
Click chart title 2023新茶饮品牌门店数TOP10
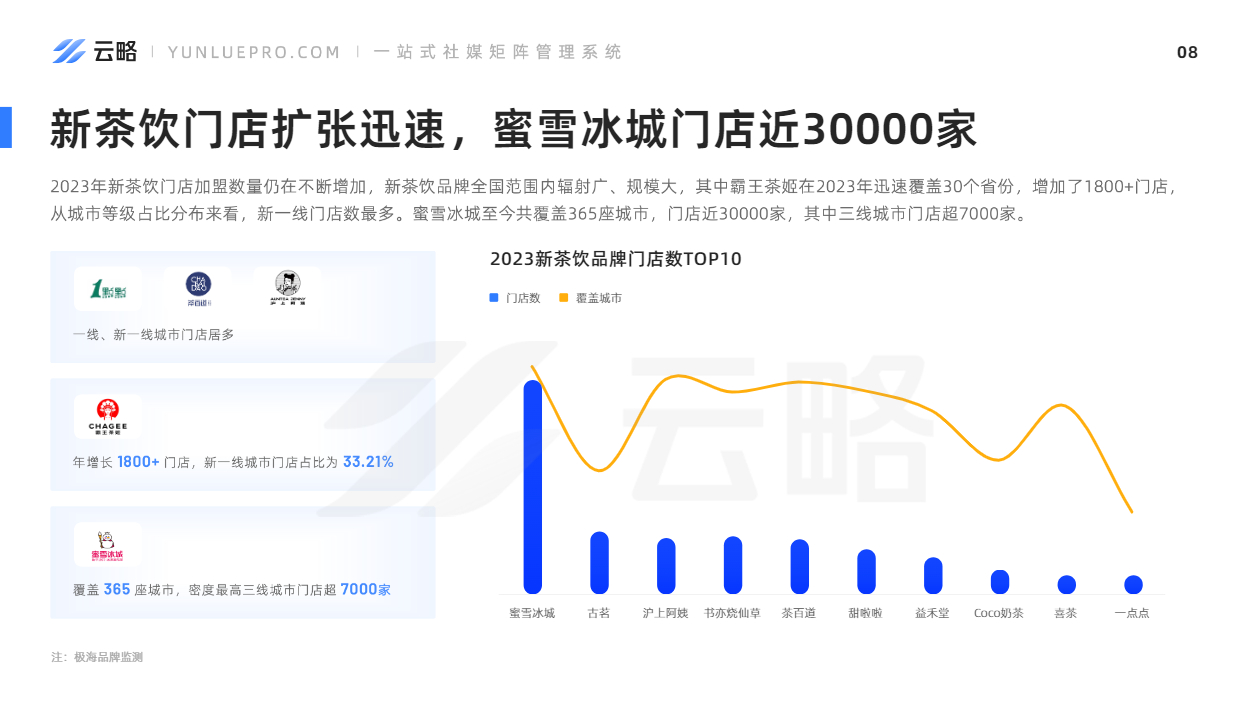[x=616, y=259]
